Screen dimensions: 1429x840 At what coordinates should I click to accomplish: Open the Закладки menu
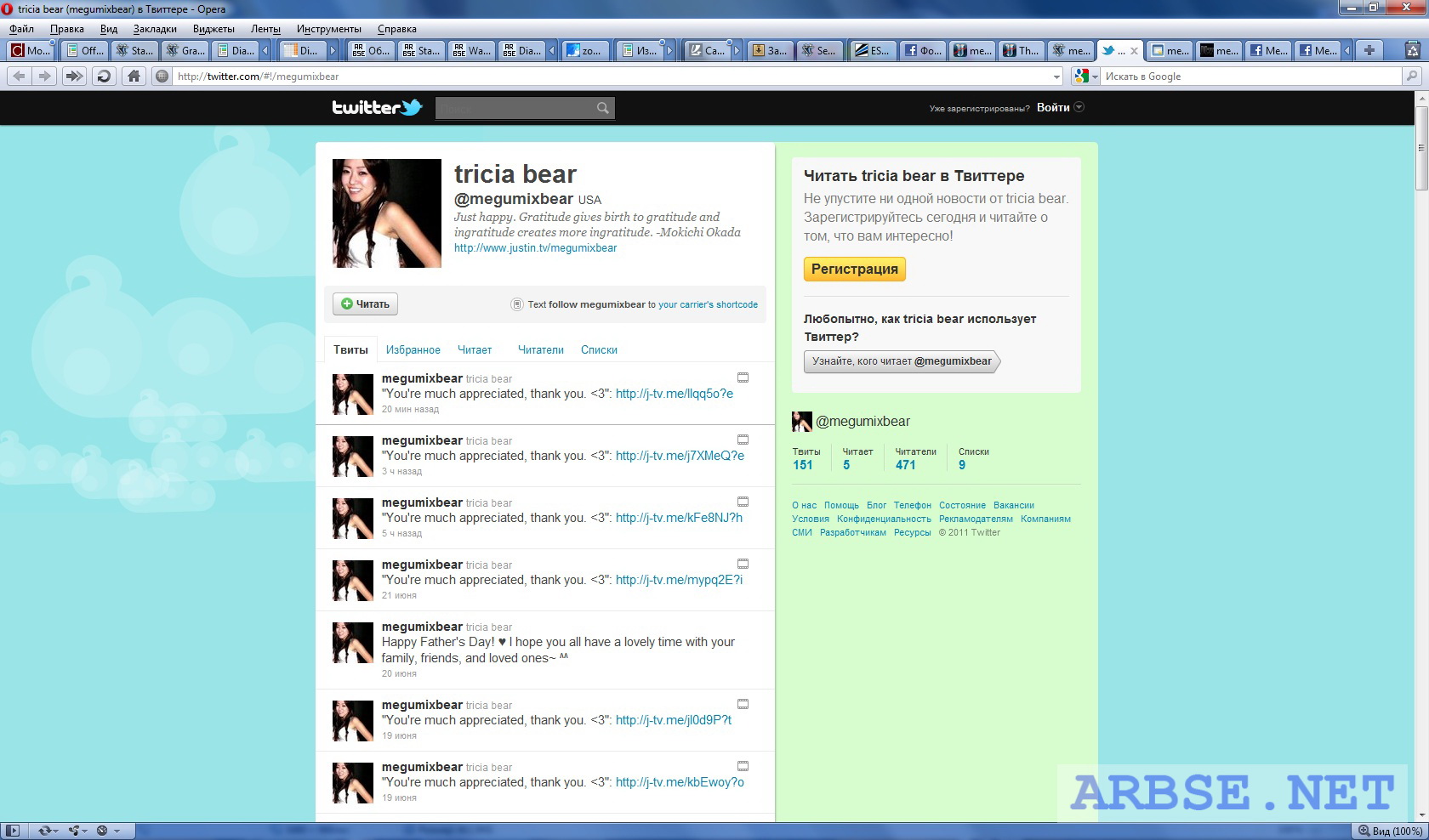pos(155,29)
